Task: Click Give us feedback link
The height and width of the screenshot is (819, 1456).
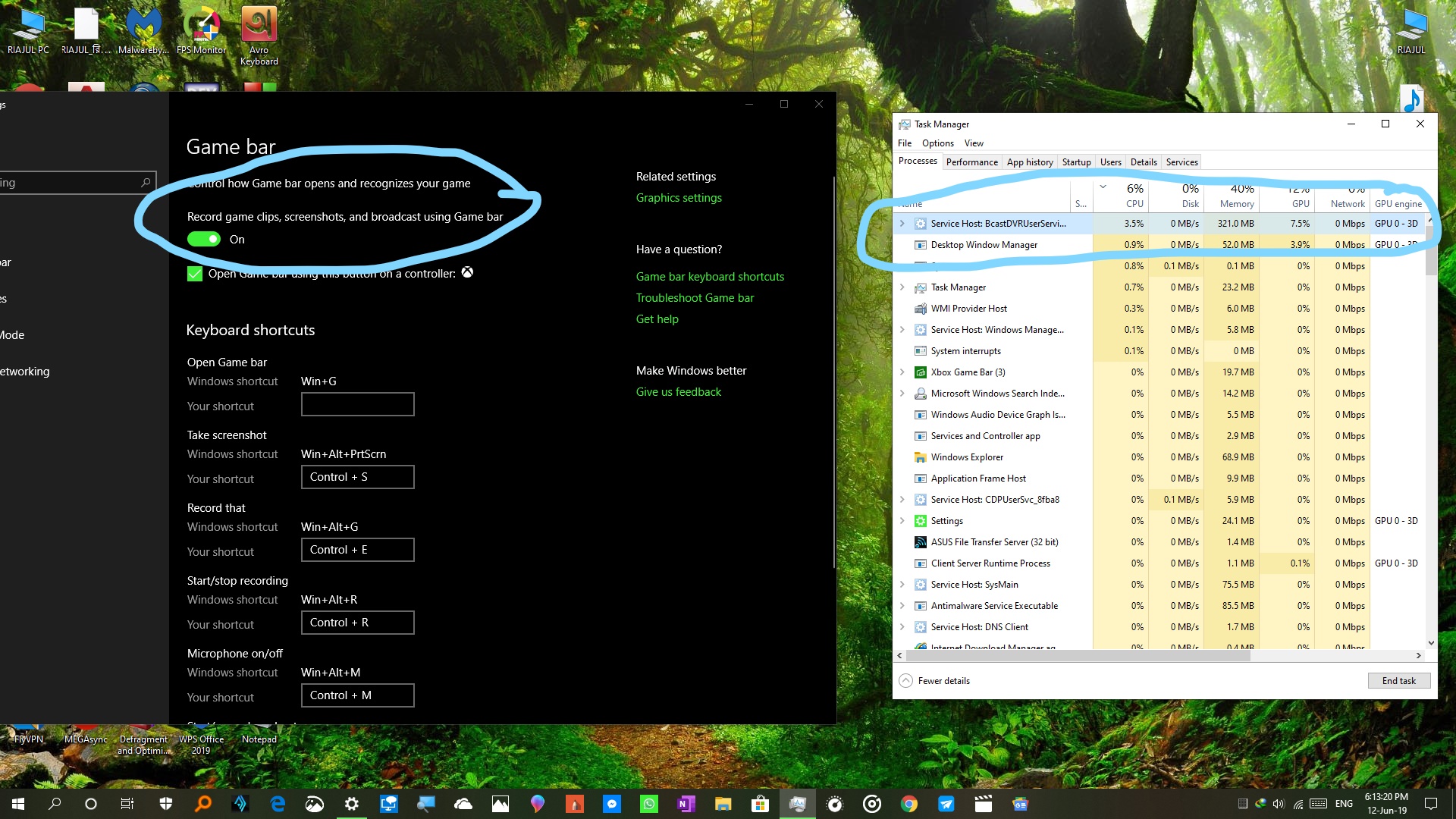Action: pos(679,392)
